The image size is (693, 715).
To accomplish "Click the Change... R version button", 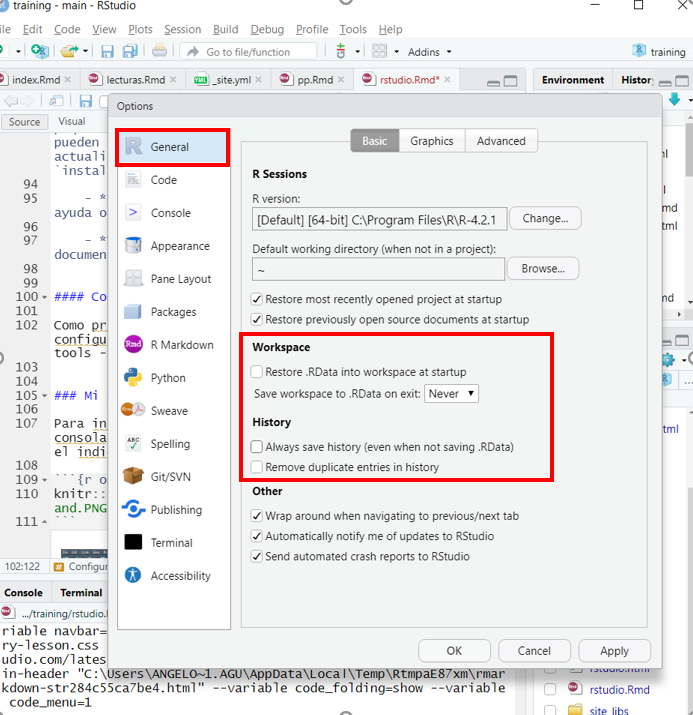I will click(545, 218).
